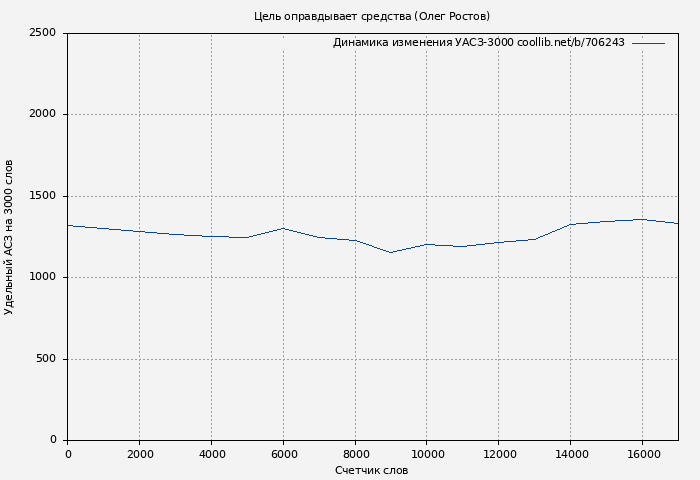Click the 500 tick label on y-axis
Image resolution: width=700 pixels, height=480 pixels.
coord(46,359)
